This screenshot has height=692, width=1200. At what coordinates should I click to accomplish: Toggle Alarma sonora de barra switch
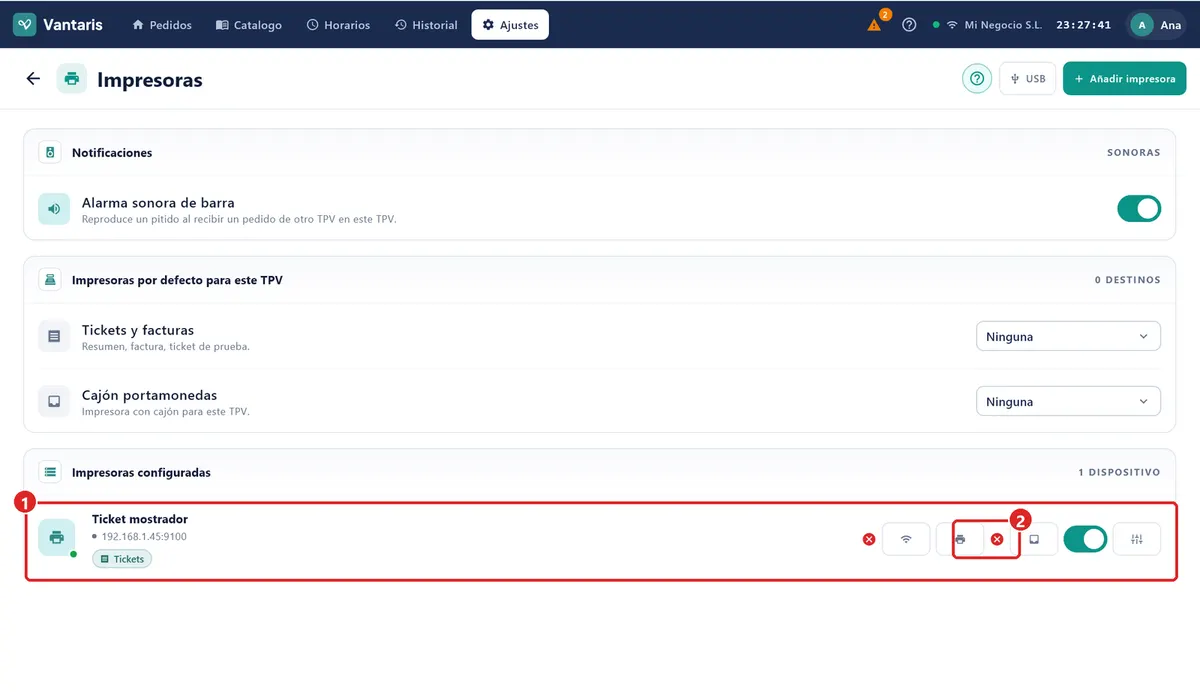click(1139, 209)
